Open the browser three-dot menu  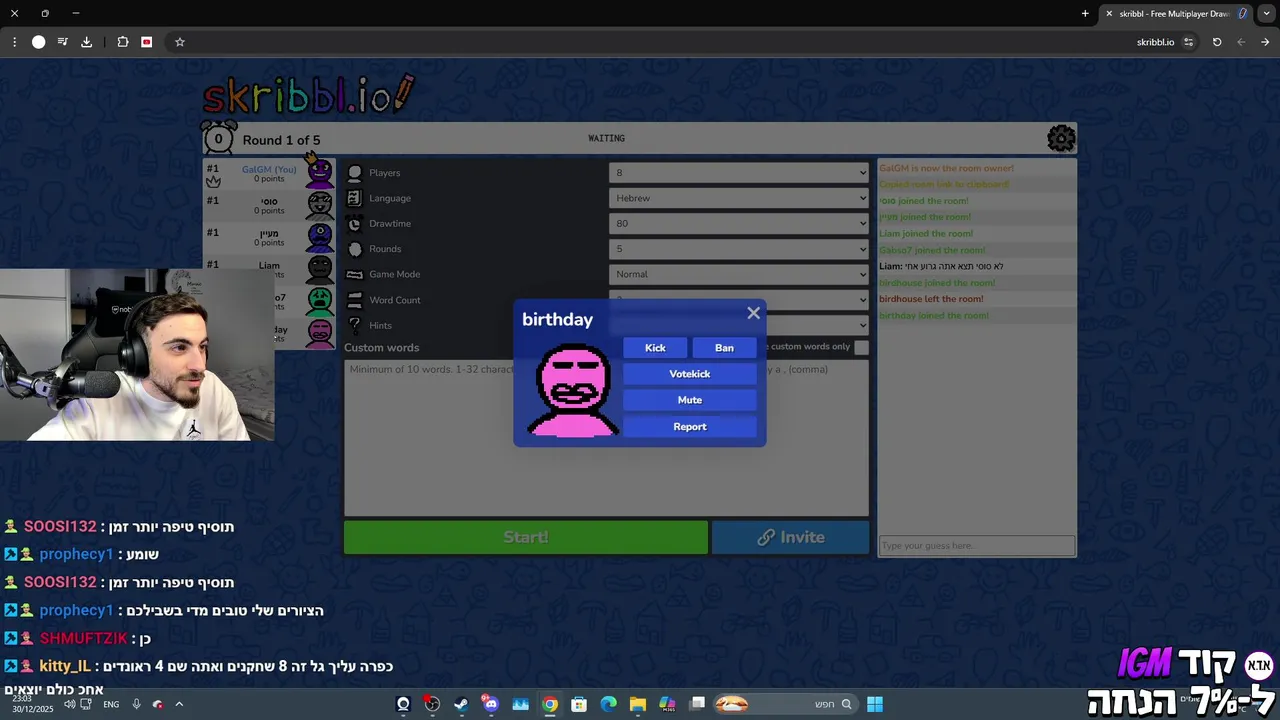[14, 42]
